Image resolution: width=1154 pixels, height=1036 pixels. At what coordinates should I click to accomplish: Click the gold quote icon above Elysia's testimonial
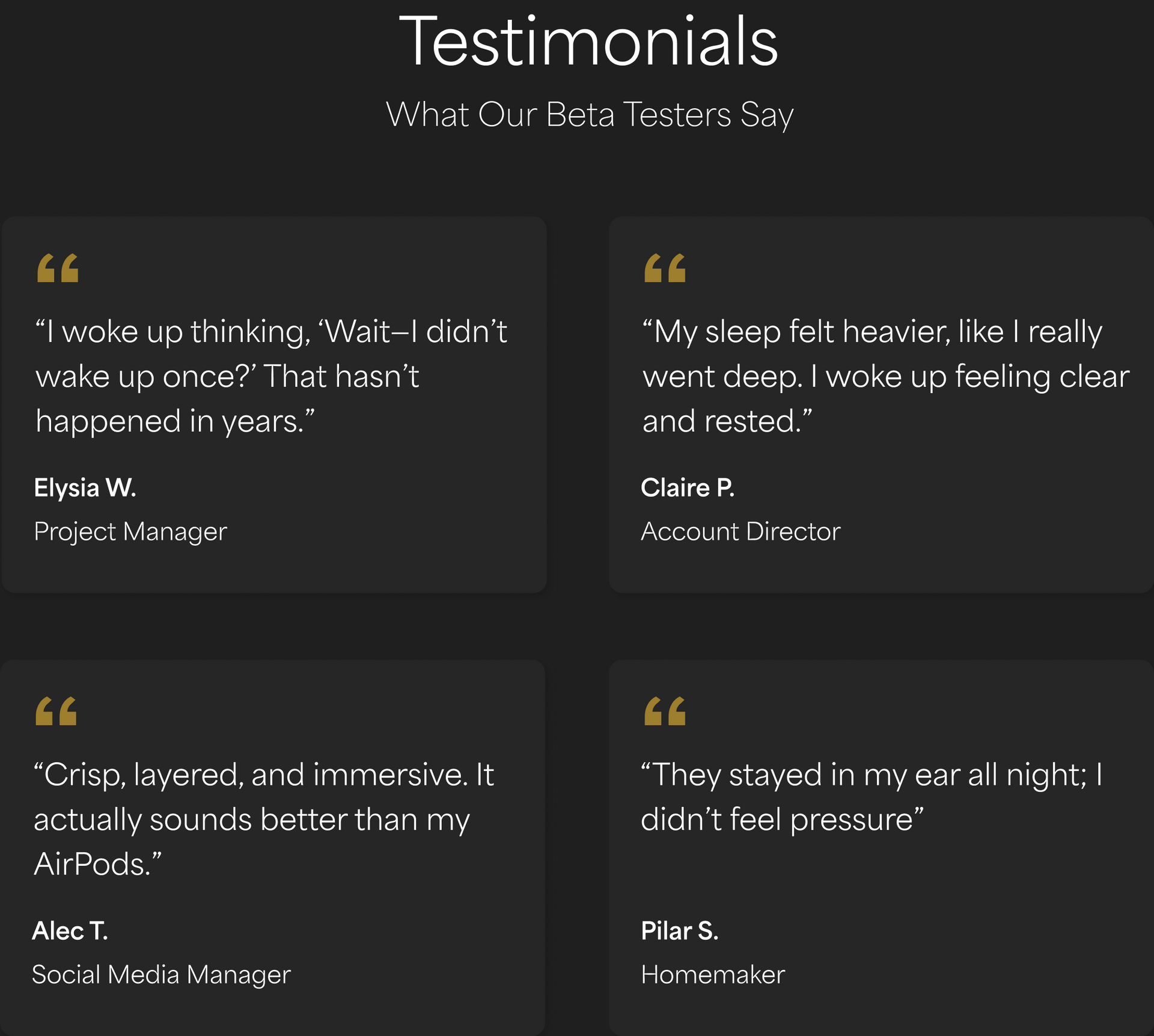[x=58, y=268]
